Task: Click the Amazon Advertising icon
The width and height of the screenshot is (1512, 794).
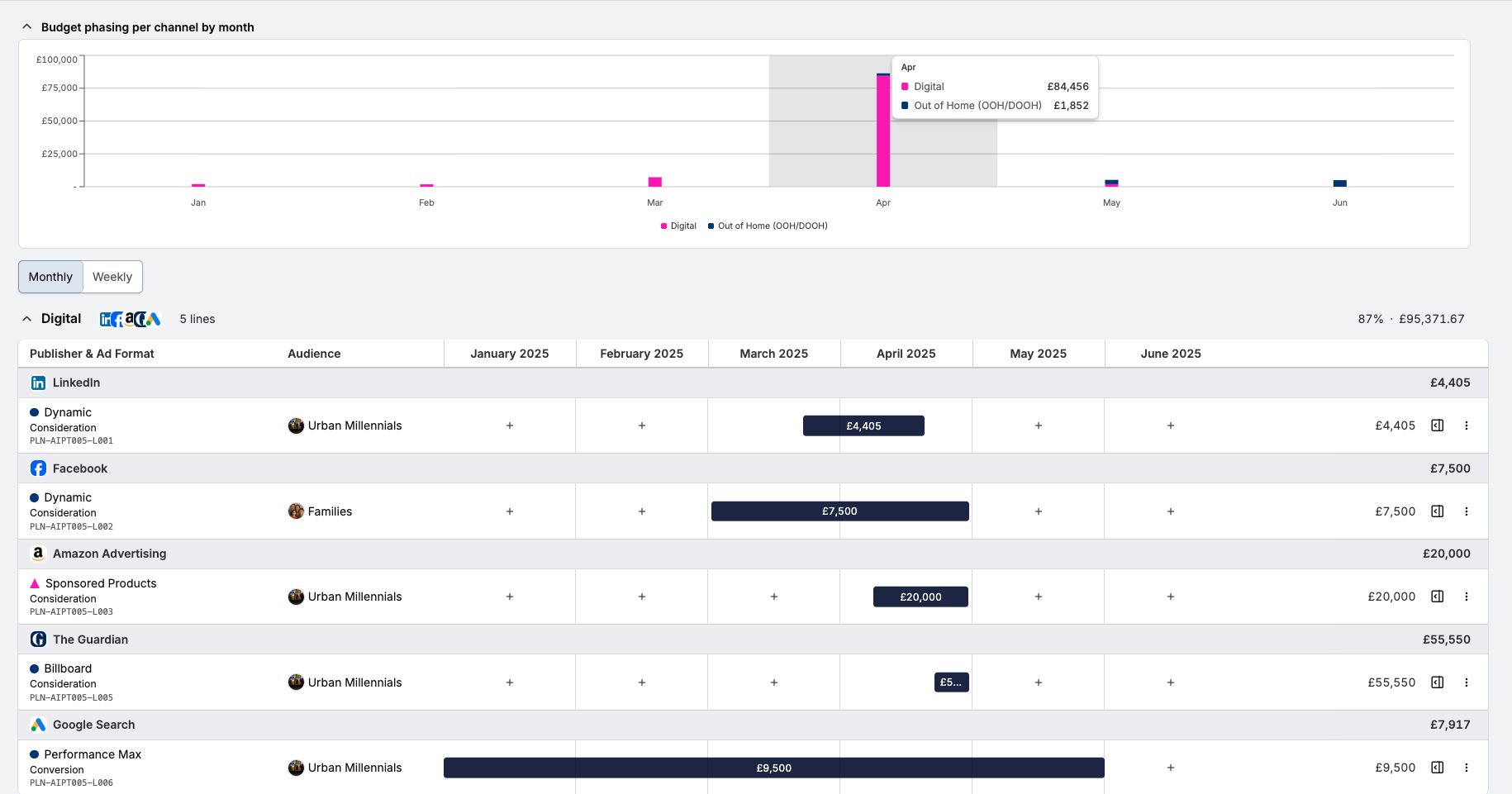Action: click(38, 554)
